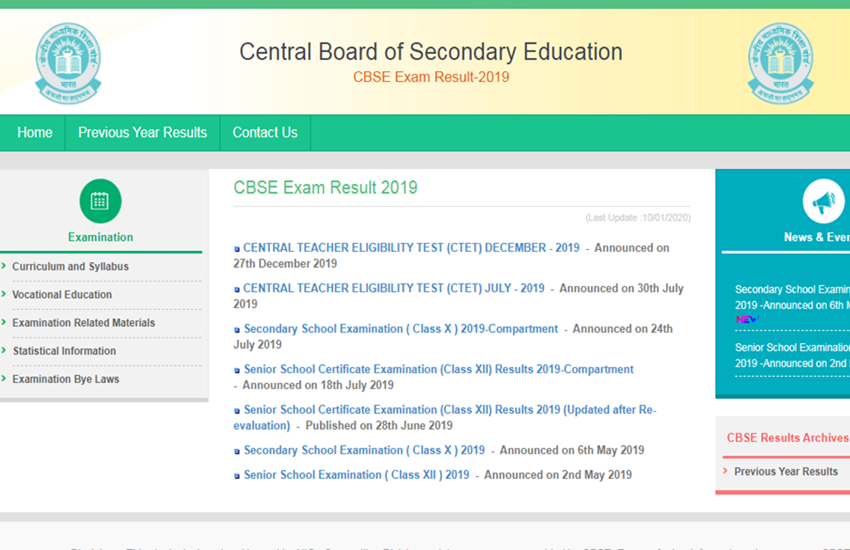This screenshot has height=550, width=850.
Task: Click the bullet icon before CTET December 2019
Action: pyautogui.click(x=237, y=249)
